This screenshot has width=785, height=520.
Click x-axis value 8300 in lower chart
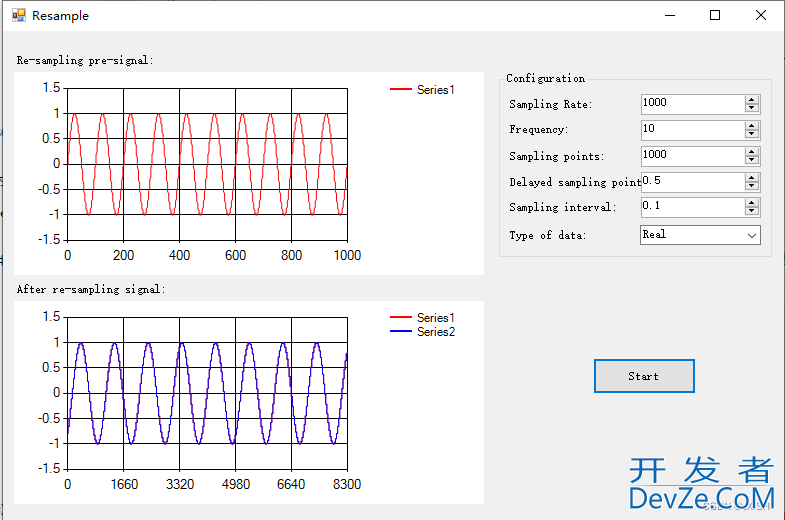coord(347,484)
